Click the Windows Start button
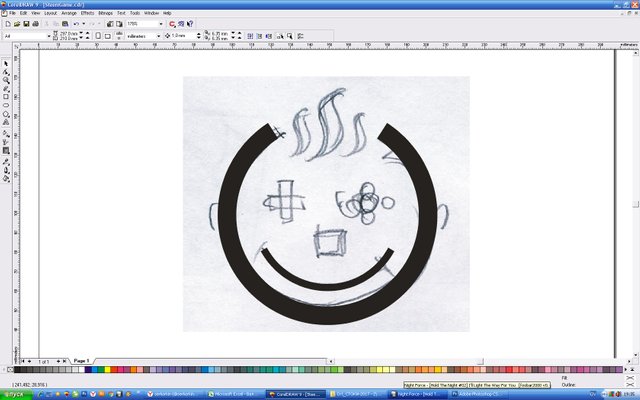640x400 pixels. pos(16,395)
